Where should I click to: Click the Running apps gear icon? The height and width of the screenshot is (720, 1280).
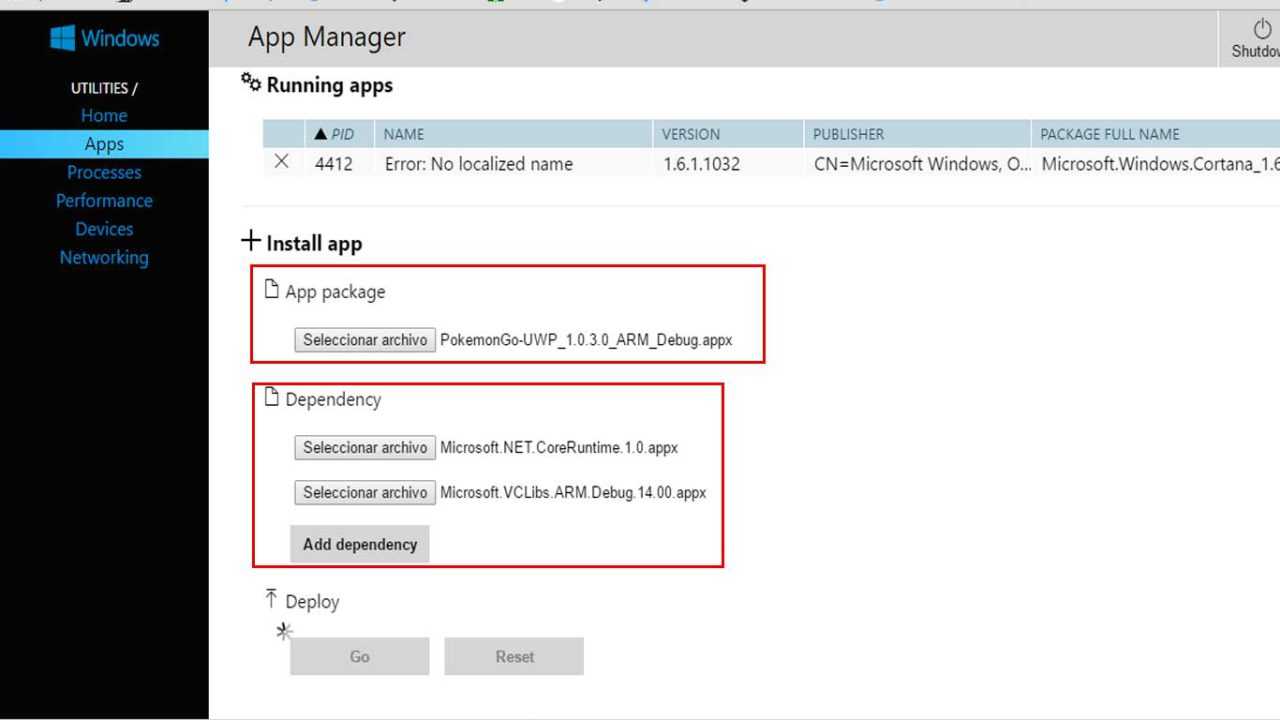251,83
